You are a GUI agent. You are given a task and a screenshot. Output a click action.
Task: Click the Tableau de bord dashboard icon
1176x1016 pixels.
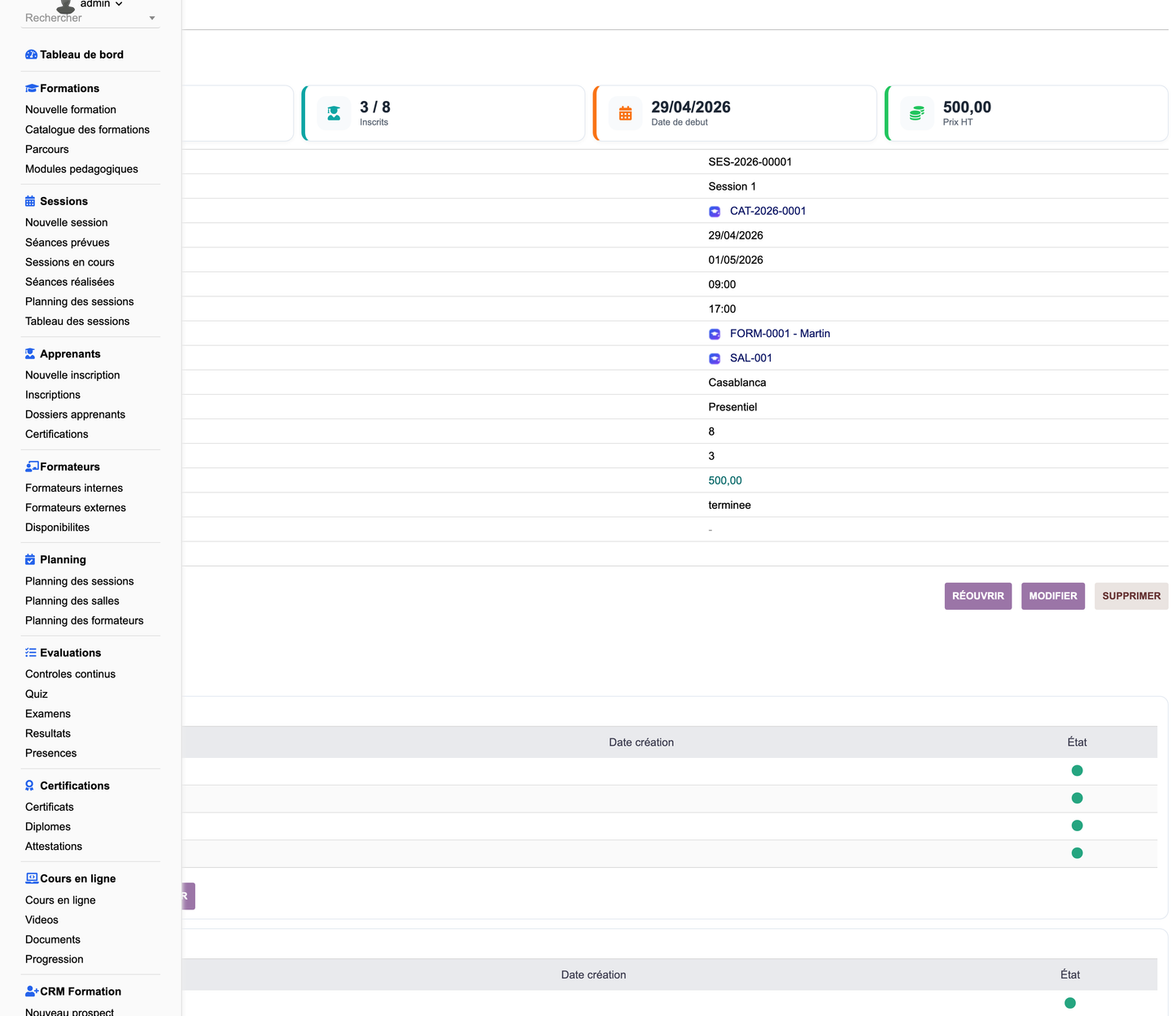[31, 55]
